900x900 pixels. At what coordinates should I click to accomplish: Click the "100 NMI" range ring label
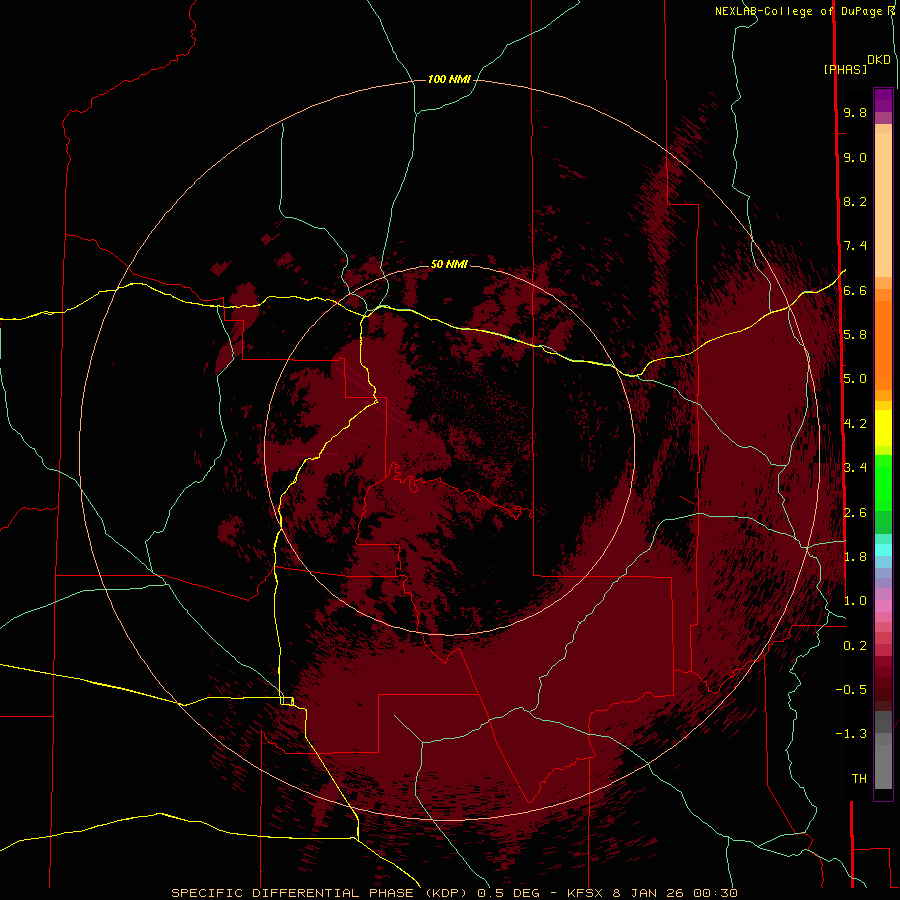449,79
